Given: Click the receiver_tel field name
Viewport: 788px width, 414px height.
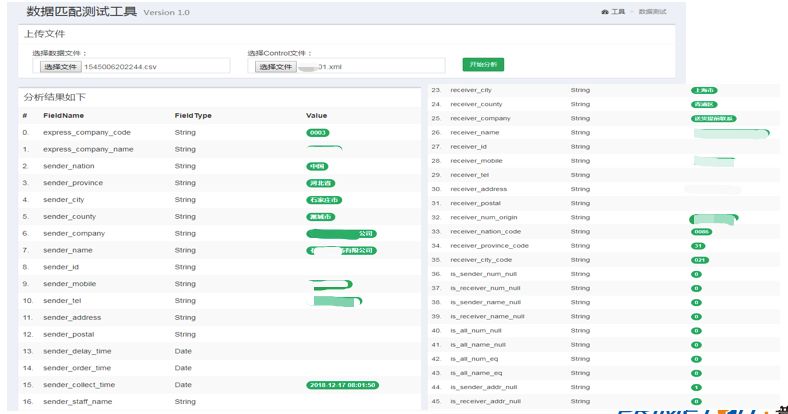Looking at the screenshot, I should coord(469,175).
